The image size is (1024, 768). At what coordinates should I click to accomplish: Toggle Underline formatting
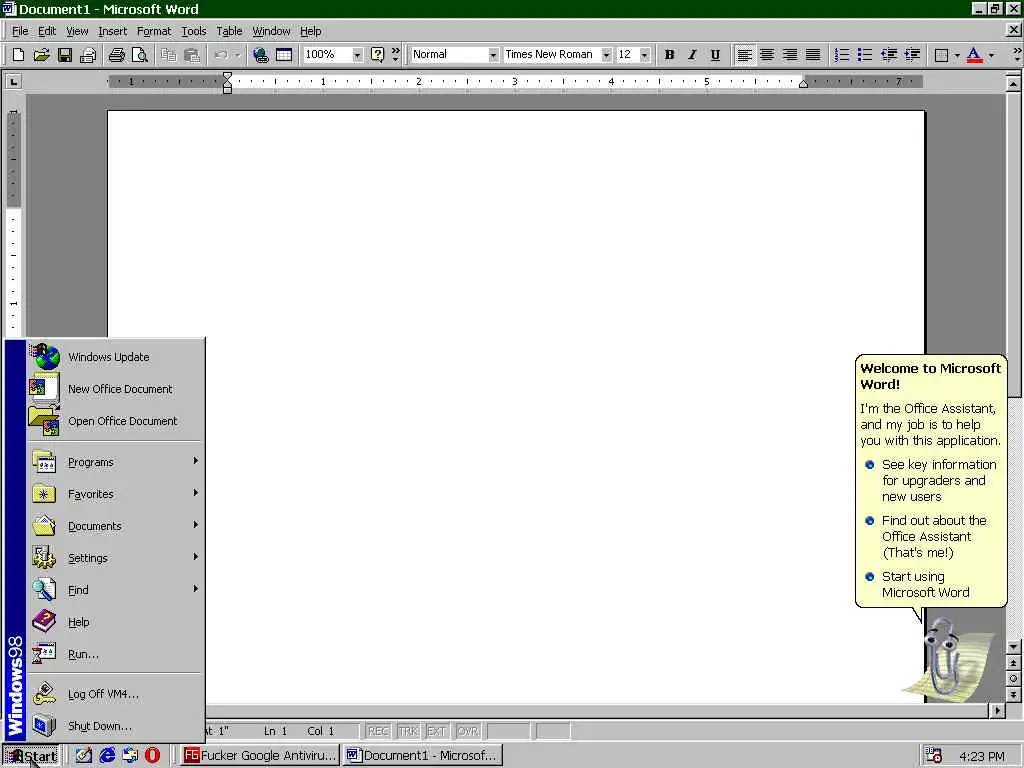pos(715,55)
